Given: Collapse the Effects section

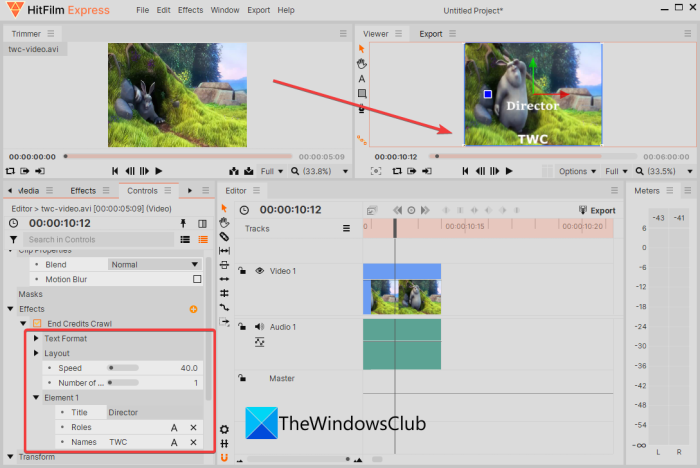Looking at the screenshot, I should point(10,309).
